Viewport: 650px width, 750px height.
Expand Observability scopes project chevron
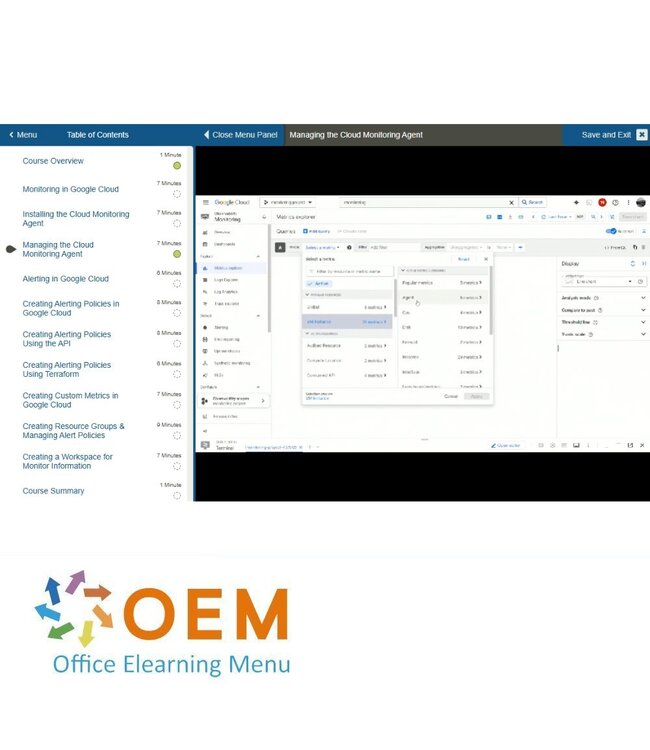coord(263,401)
